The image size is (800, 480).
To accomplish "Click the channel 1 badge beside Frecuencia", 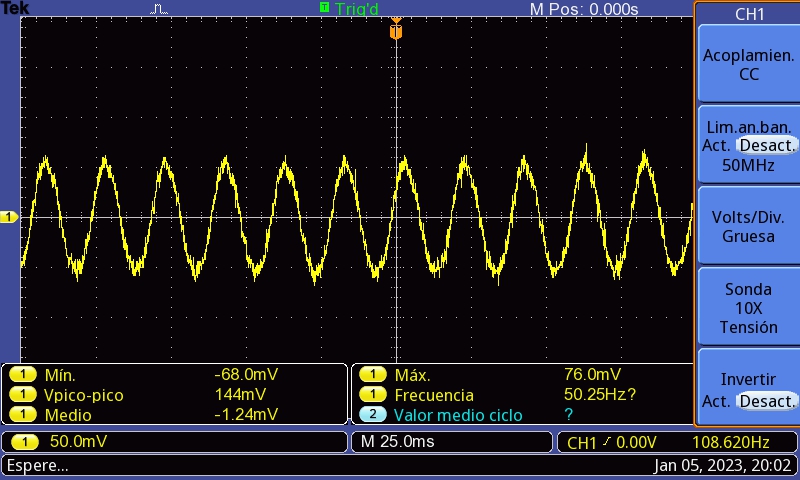I will click(x=372, y=395).
